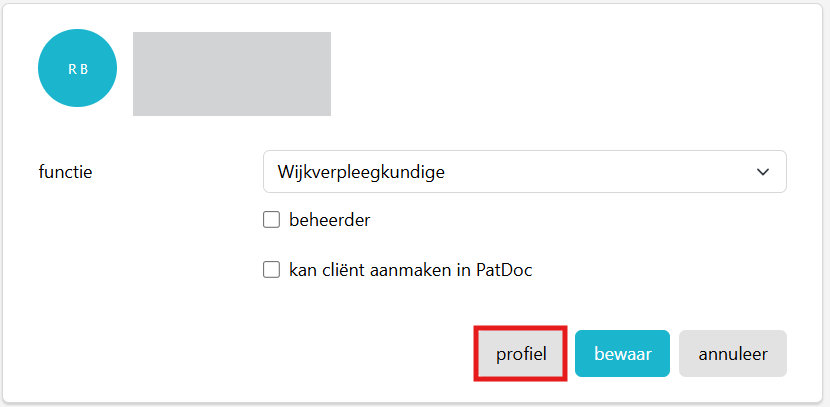Click the grey redacted name block
The width and height of the screenshot is (830, 407).
pyautogui.click(x=232, y=74)
